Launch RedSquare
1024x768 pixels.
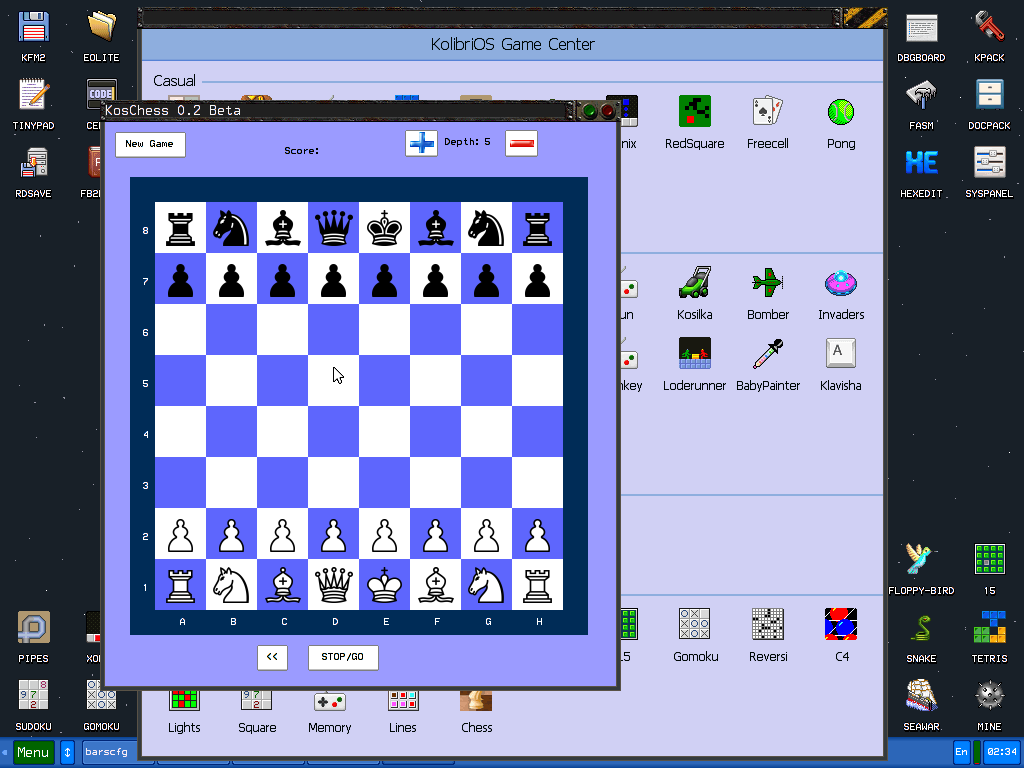coord(694,111)
